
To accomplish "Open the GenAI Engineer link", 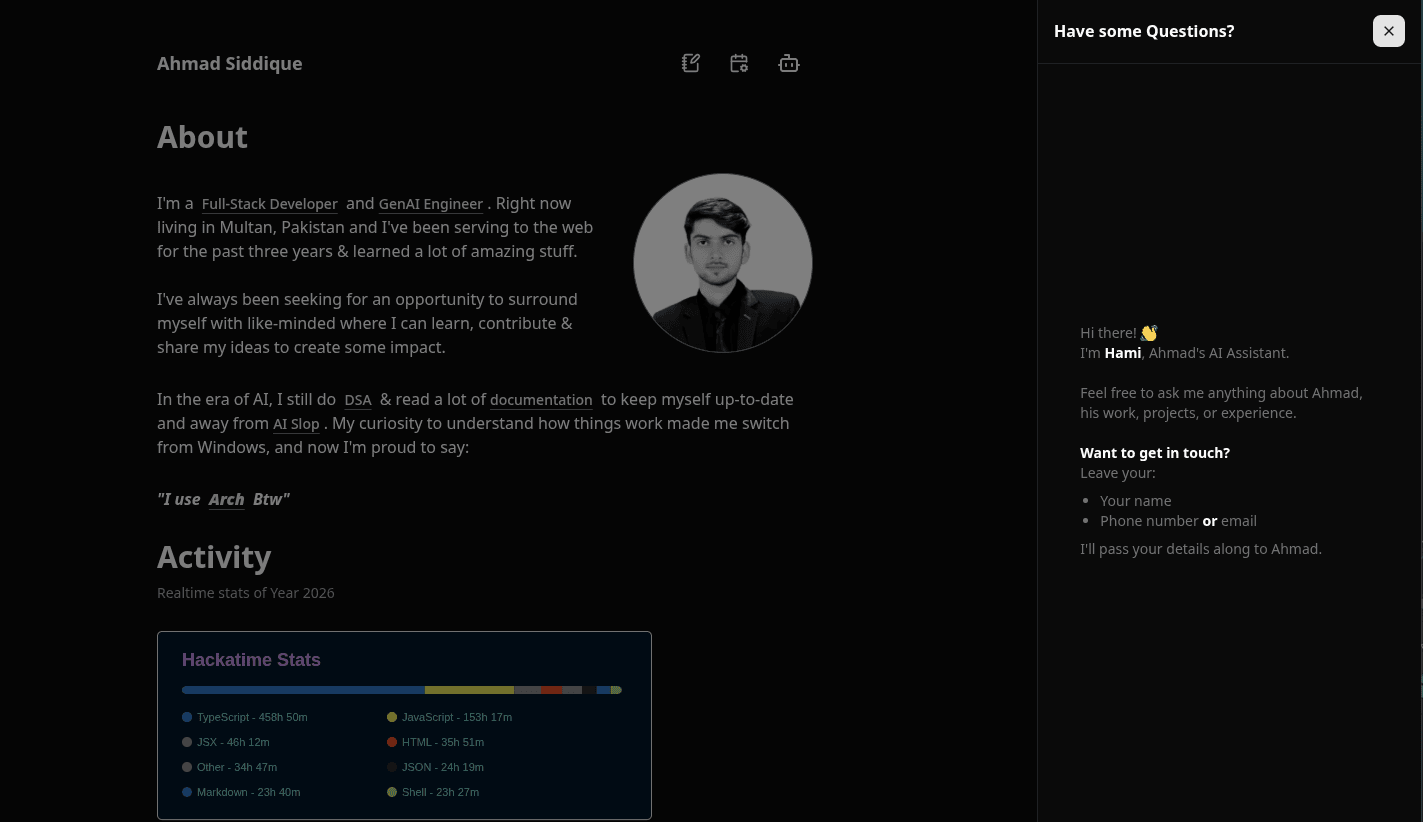I will click(431, 204).
